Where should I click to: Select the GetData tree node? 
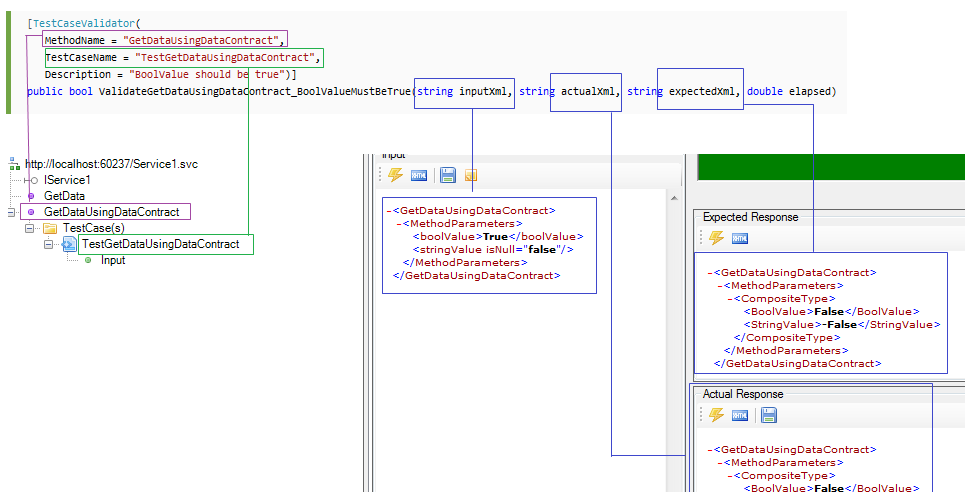[64, 196]
